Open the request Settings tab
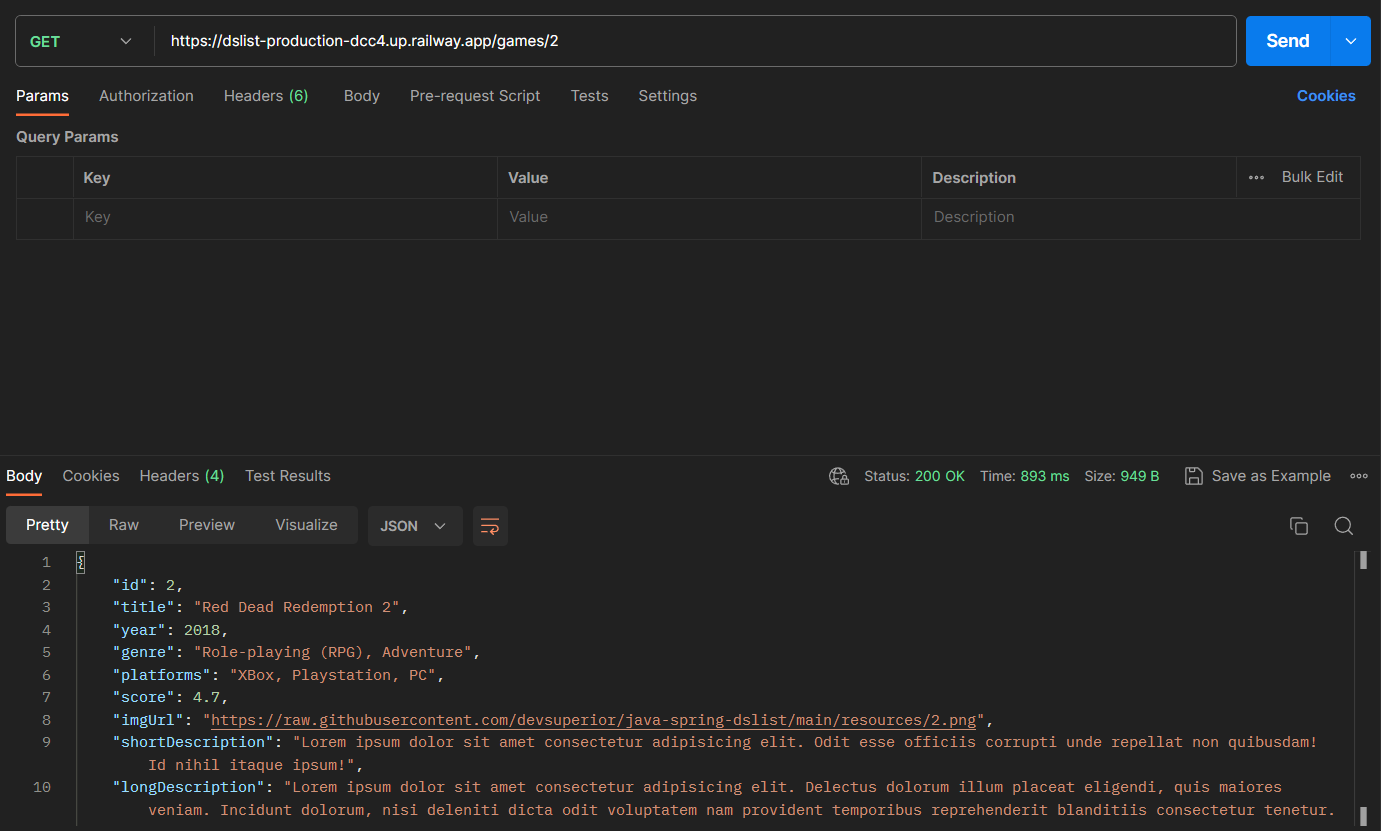Screen dimensions: 1381x831 667,96
